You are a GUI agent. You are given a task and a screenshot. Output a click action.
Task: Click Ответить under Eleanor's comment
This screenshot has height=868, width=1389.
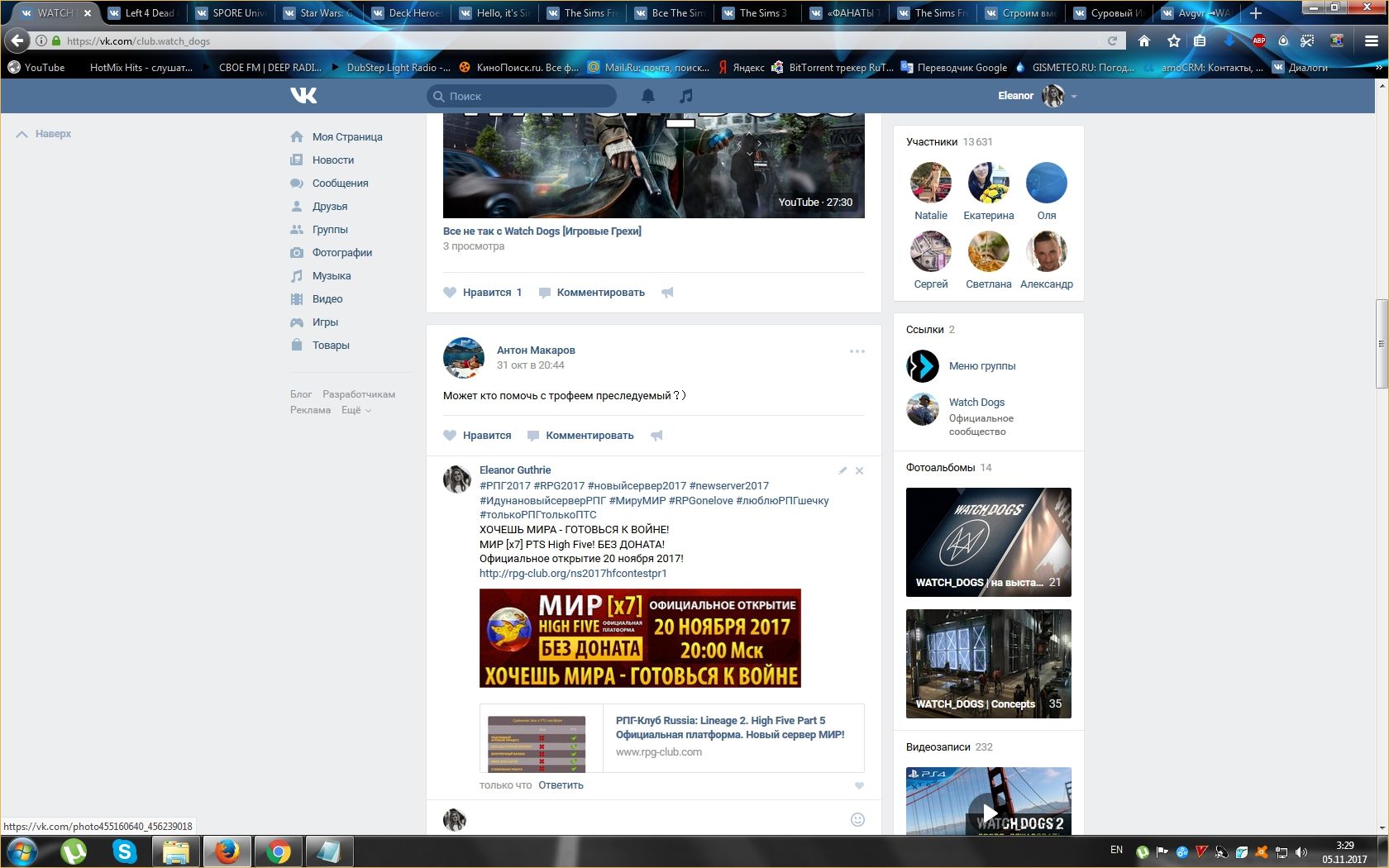pyautogui.click(x=561, y=785)
